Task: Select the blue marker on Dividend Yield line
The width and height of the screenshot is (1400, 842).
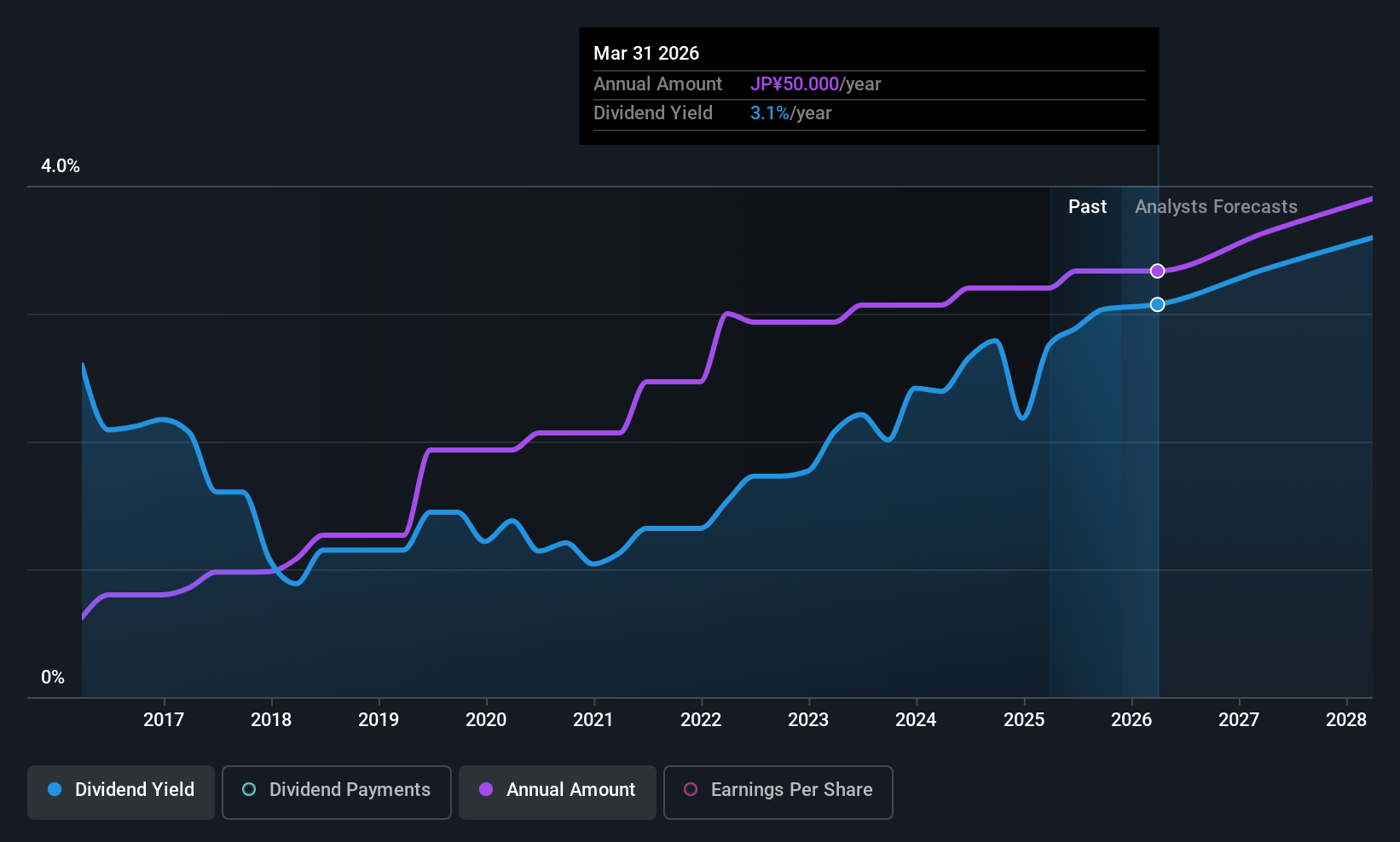Action: tap(1157, 304)
